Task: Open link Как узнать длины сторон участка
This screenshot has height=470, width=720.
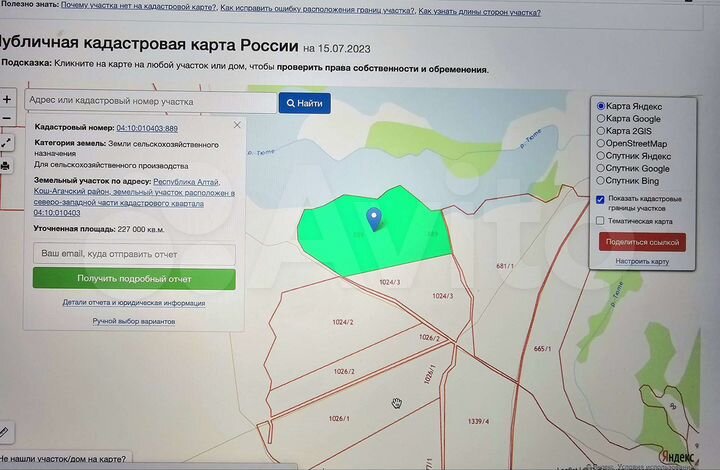Action: coord(479,12)
